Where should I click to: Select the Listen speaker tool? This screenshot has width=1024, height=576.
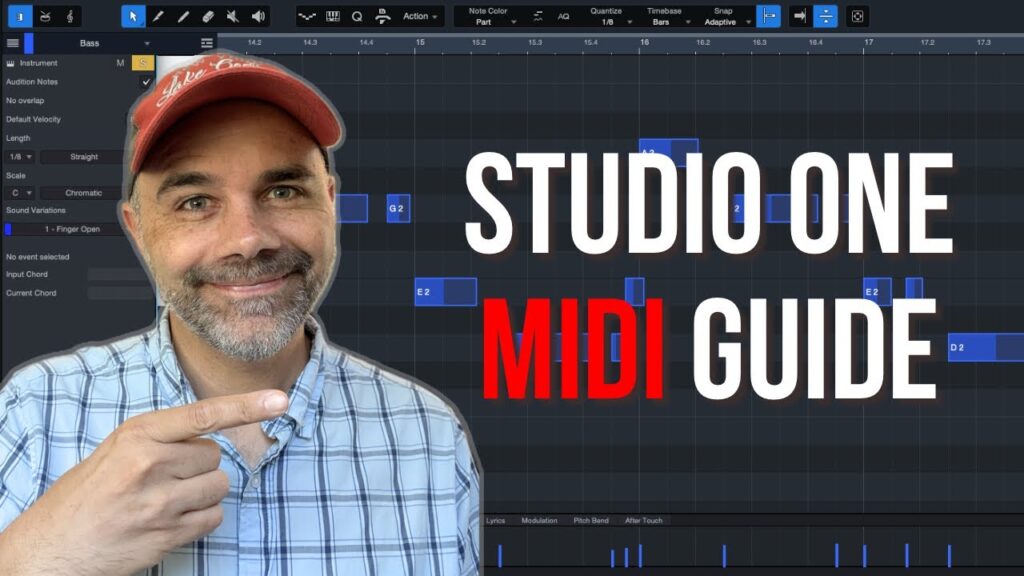click(x=258, y=16)
